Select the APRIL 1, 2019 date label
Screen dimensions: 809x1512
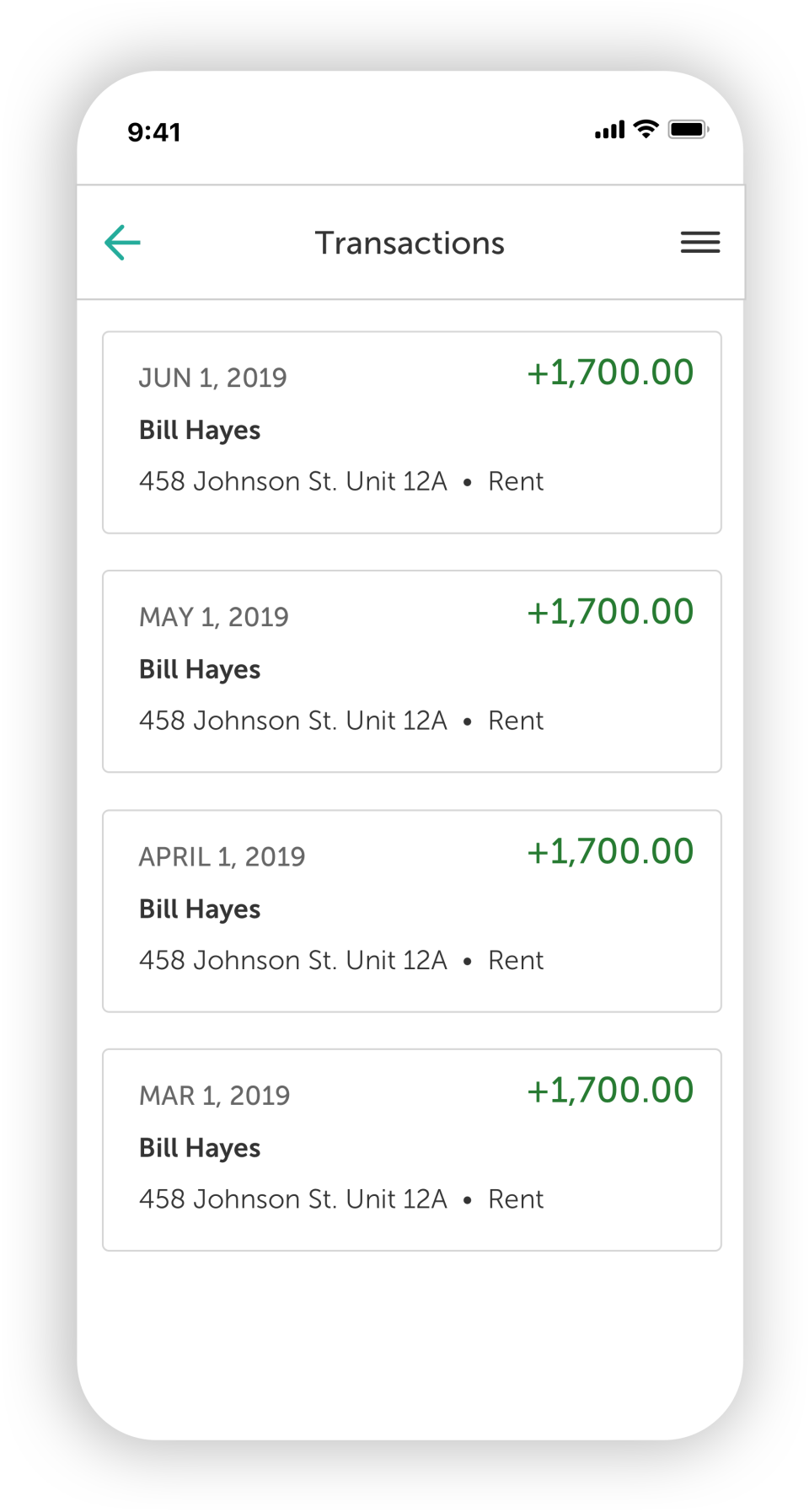click(222, 856)
